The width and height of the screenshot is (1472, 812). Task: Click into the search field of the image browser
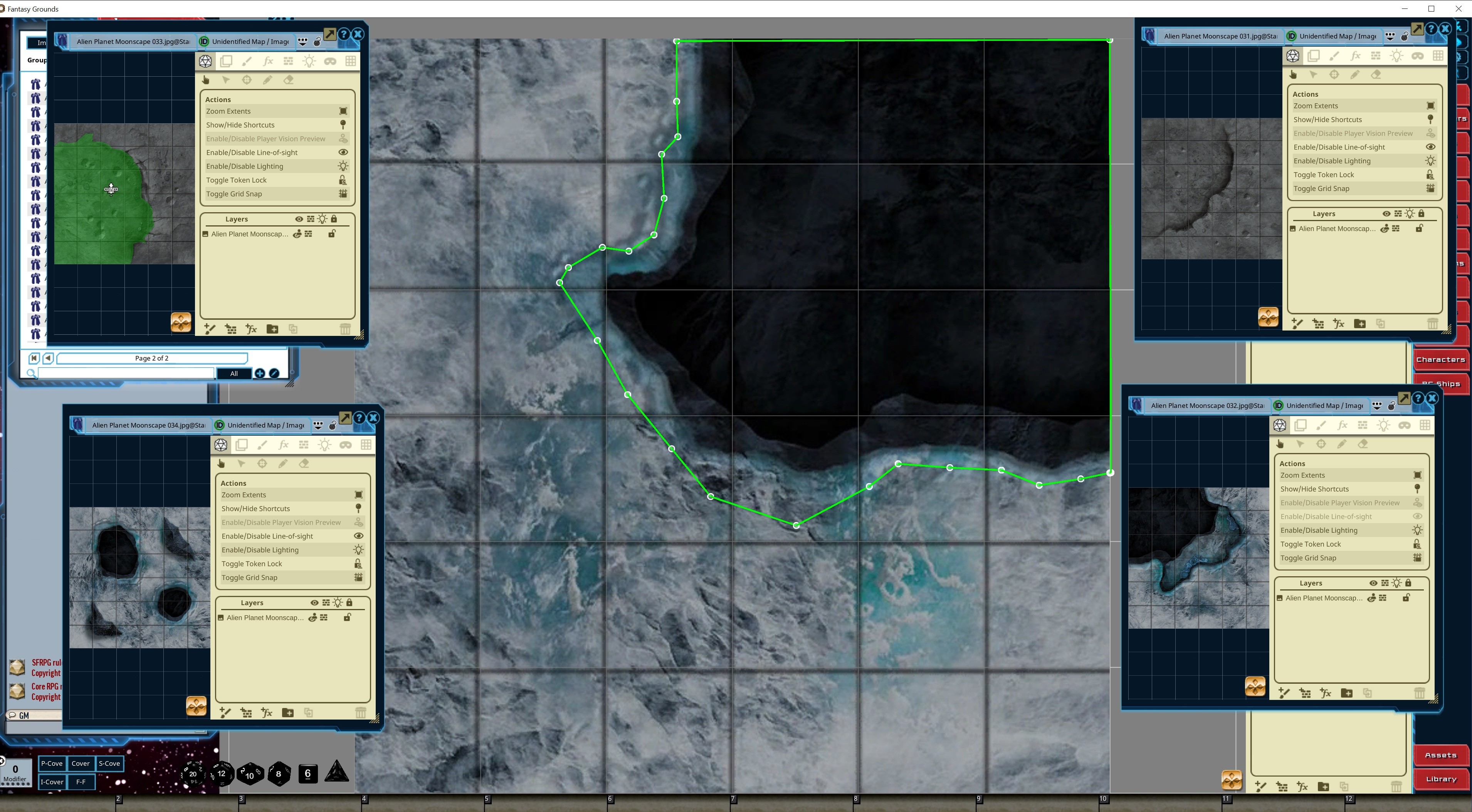123,374
